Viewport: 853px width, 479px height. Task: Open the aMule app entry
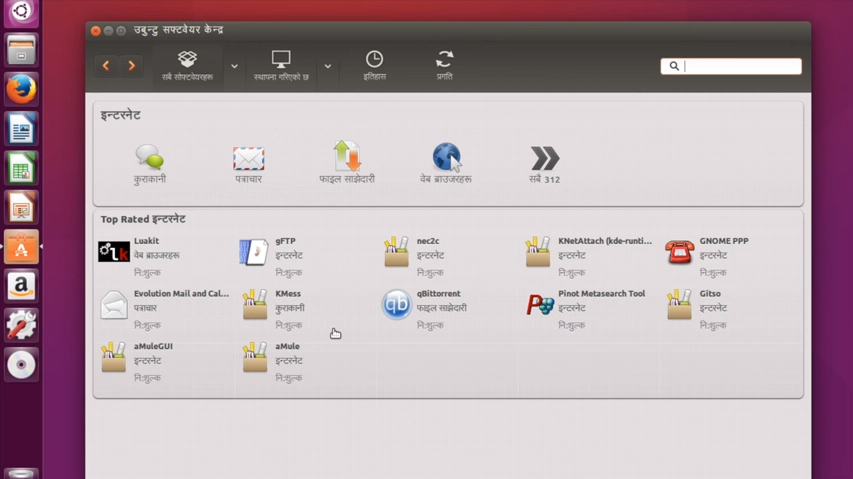click(x=306, y=362)
